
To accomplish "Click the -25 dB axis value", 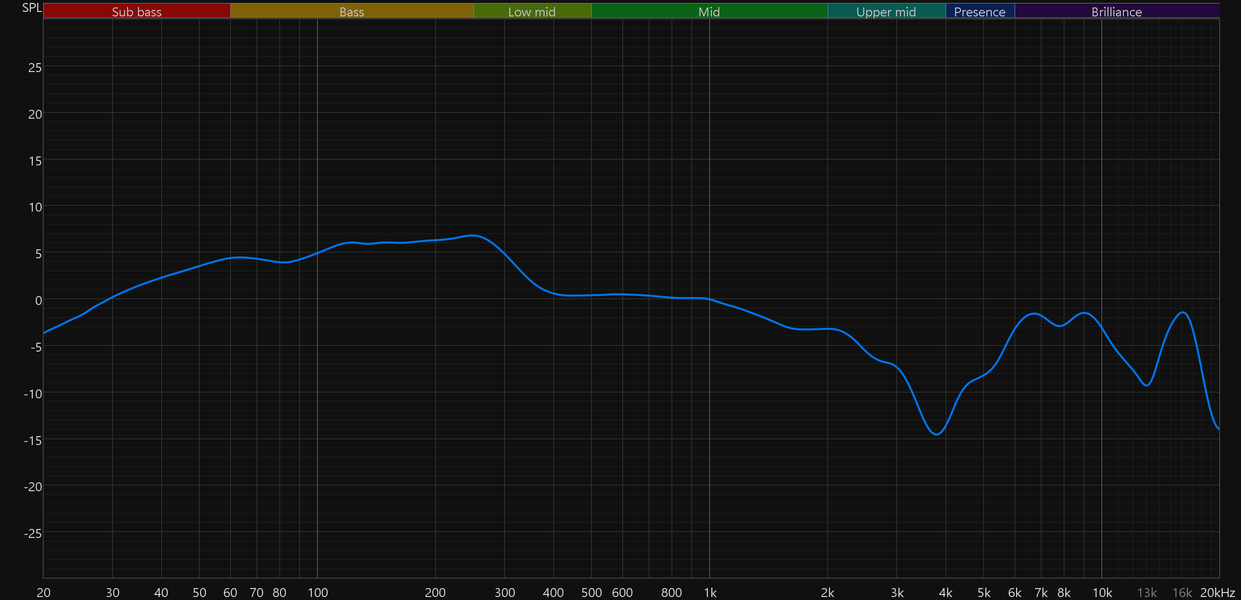I will tap(32, 532).
